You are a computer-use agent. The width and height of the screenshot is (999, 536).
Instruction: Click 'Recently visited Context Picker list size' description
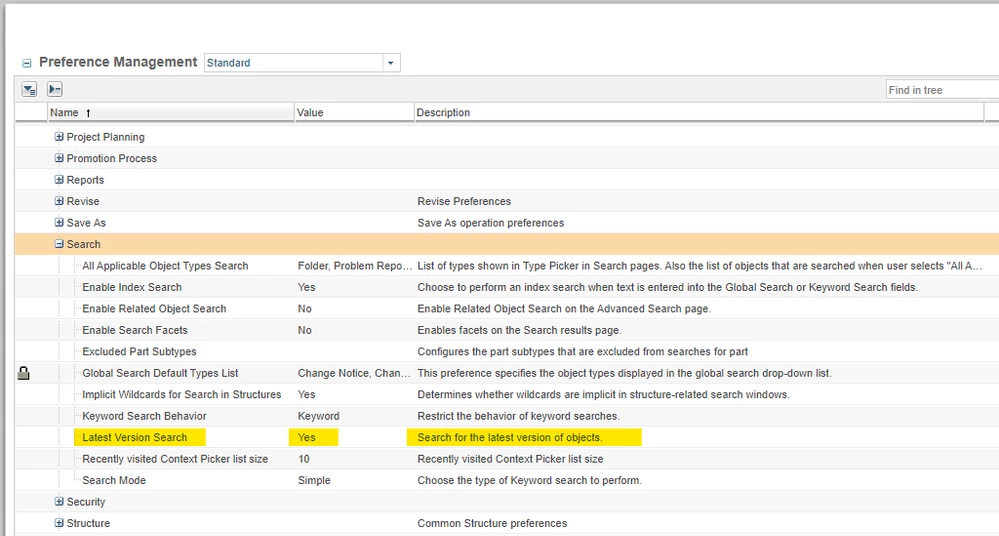[x=510, y=459]
